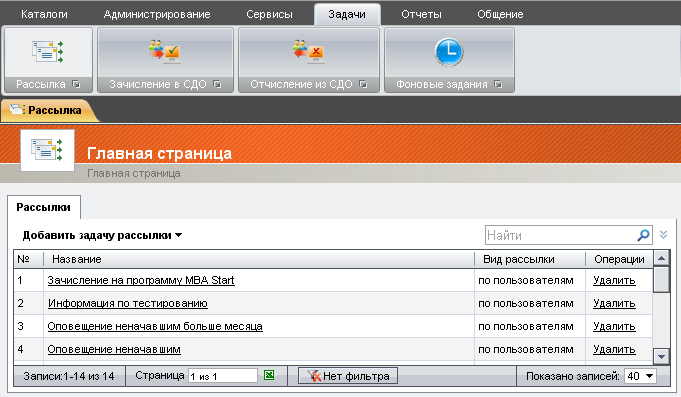Open the Фоновые задания clock icon
The width and height of the screenshot is (681, 397).
pyautogui.click(x=449, y=52)
